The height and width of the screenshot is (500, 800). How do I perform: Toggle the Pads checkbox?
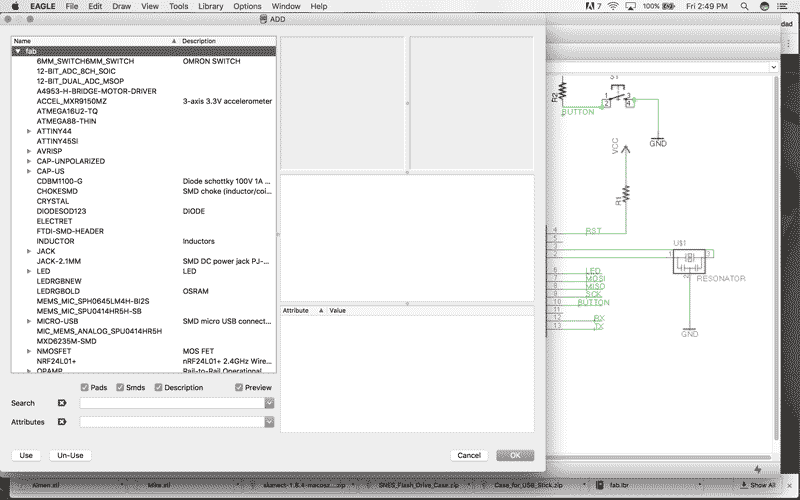pos(85,388)
